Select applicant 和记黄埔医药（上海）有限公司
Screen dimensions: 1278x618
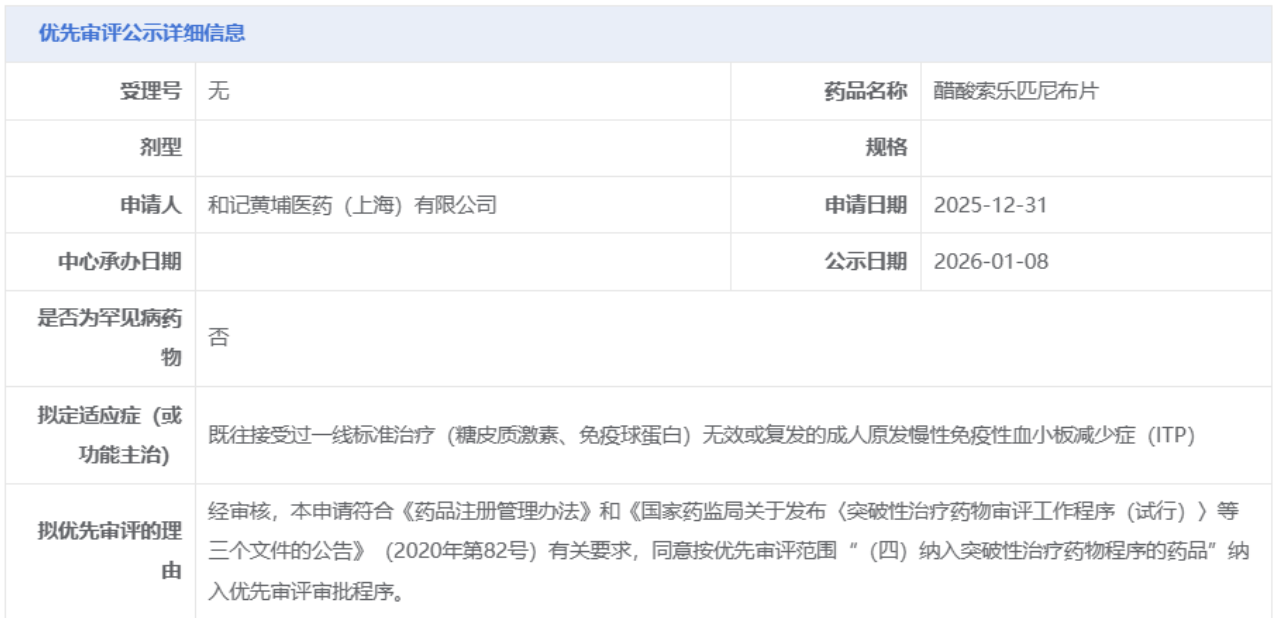[352, 205]
